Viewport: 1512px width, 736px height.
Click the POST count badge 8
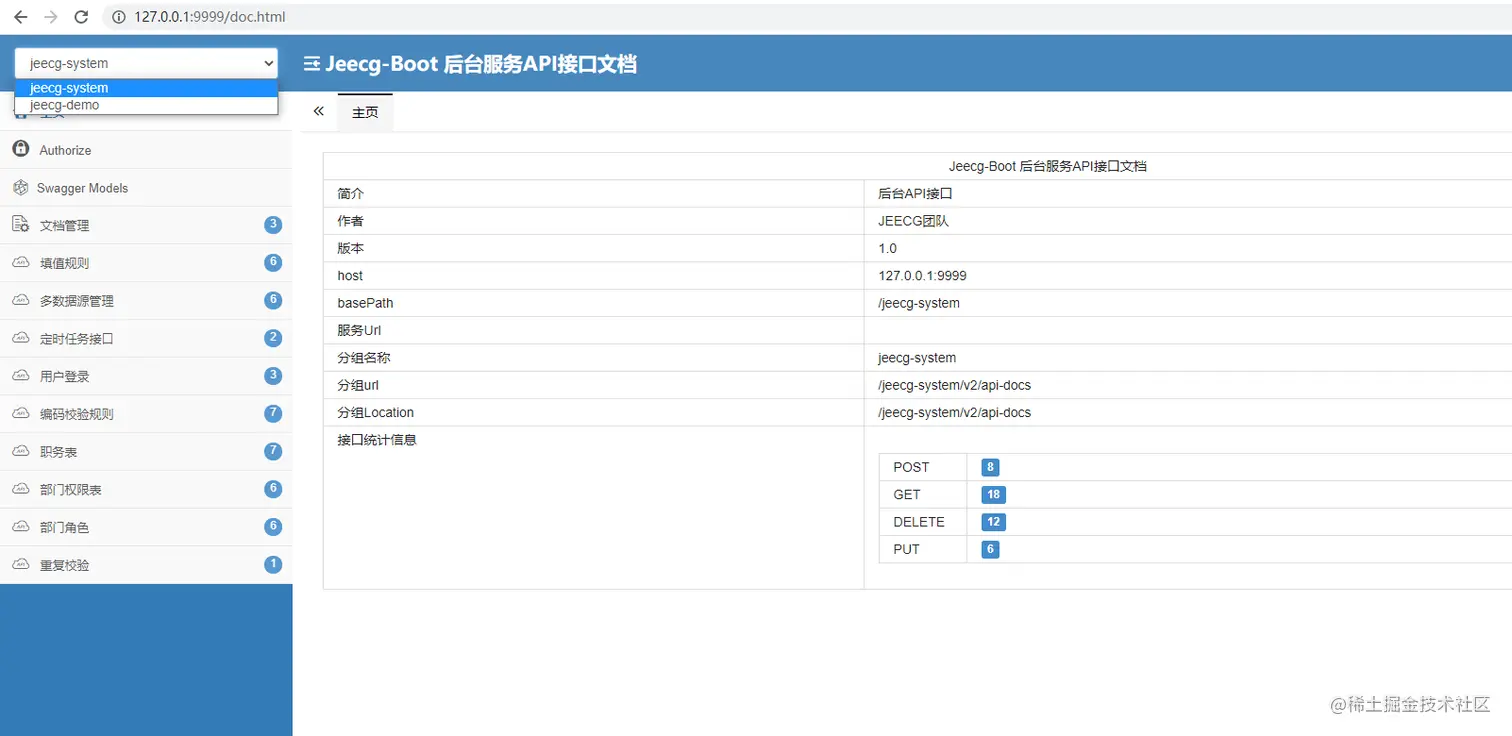point(990,467)
